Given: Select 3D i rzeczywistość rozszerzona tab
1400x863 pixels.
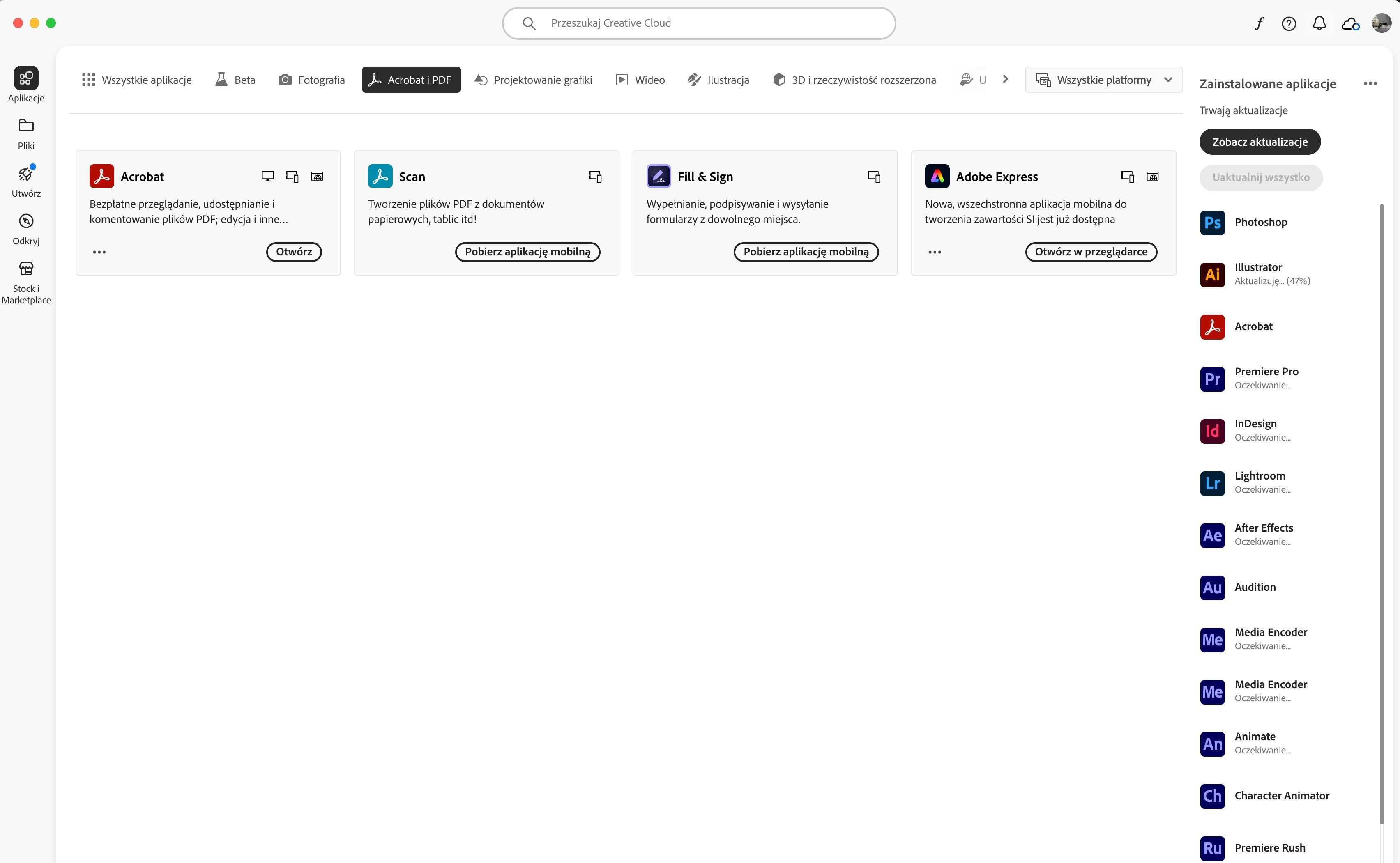Looking at the screenshot, I should coord(854,80).
